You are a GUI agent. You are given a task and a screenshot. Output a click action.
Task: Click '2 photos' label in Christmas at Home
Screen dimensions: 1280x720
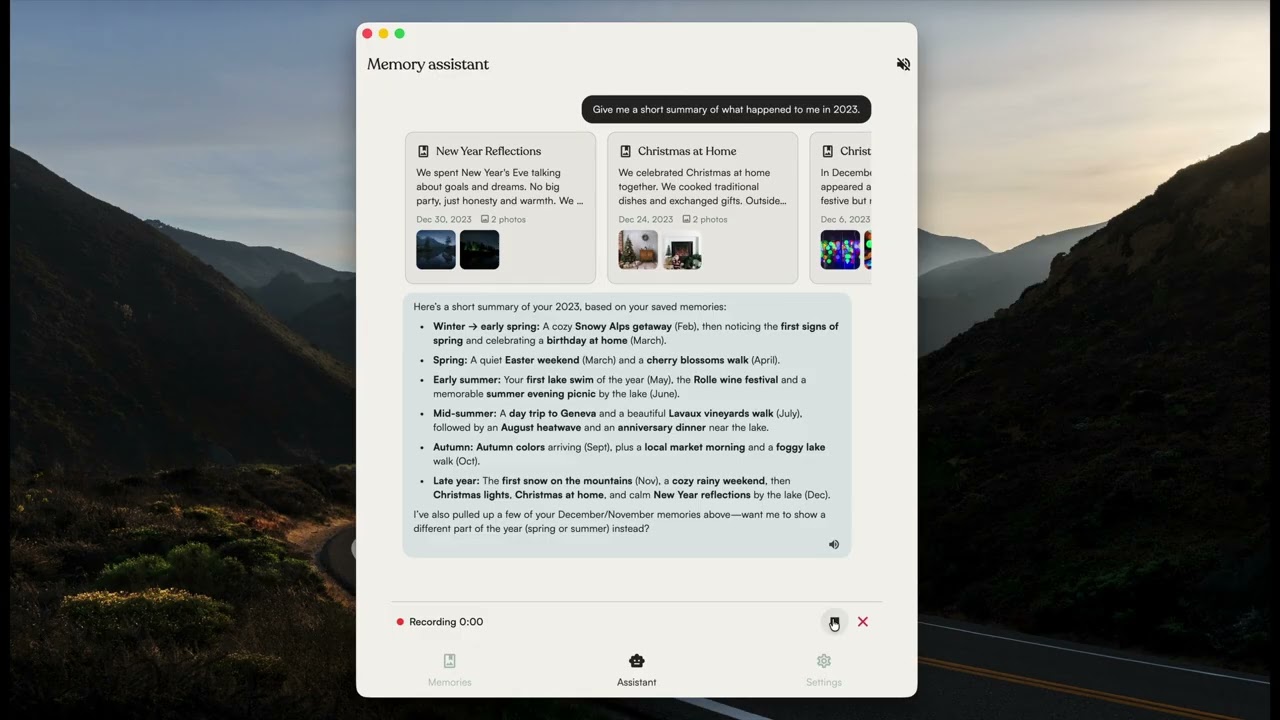pyautogui.click(x=705, y=219)
